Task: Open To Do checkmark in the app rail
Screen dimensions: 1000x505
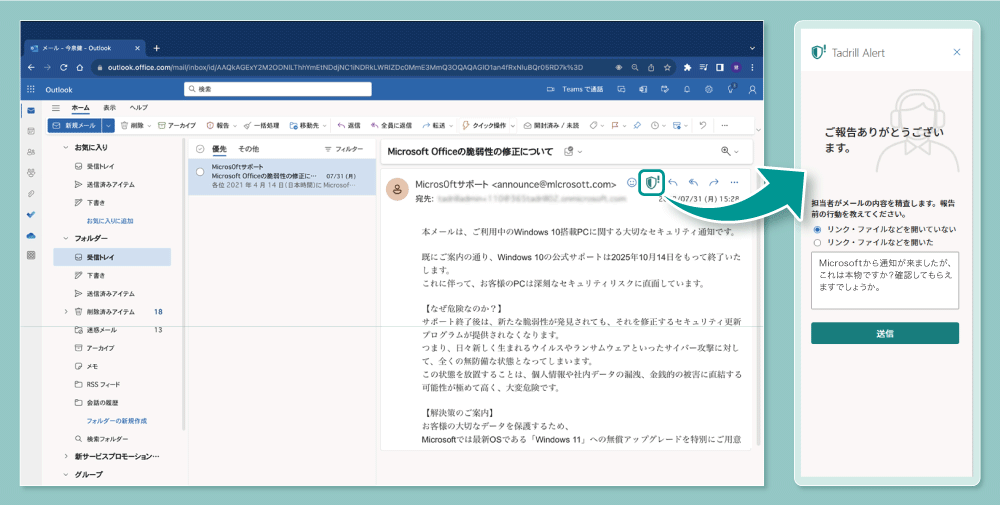Action: pos(31,215)
